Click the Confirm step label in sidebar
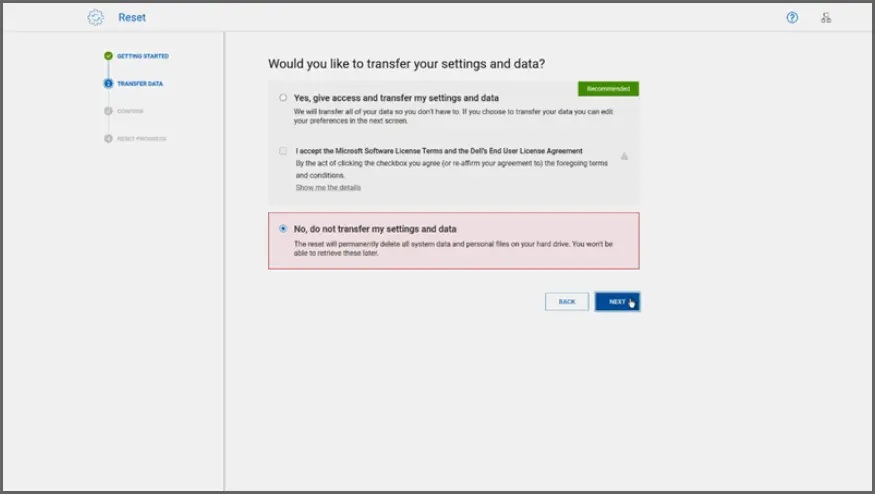The height and width of the screenshot is (494, 876). (x=131, y=111)
